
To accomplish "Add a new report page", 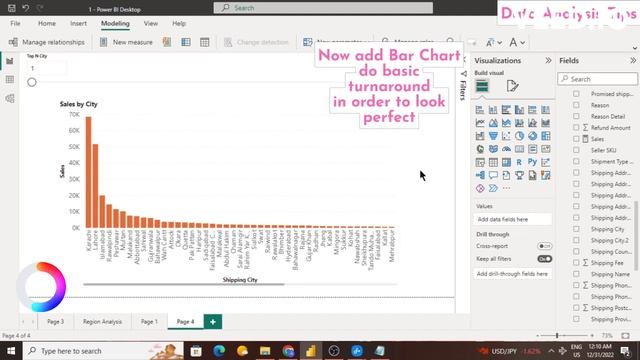I will pos(213,322).
